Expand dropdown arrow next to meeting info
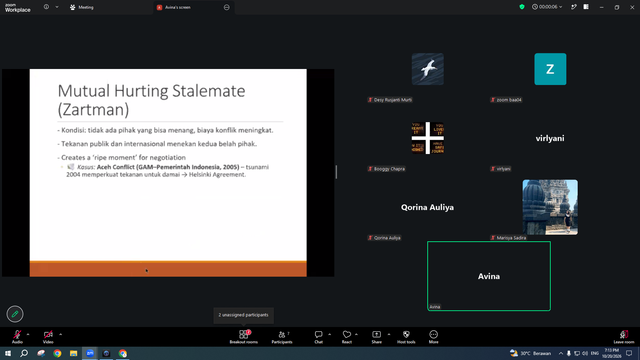 click(x=57, y=7)
